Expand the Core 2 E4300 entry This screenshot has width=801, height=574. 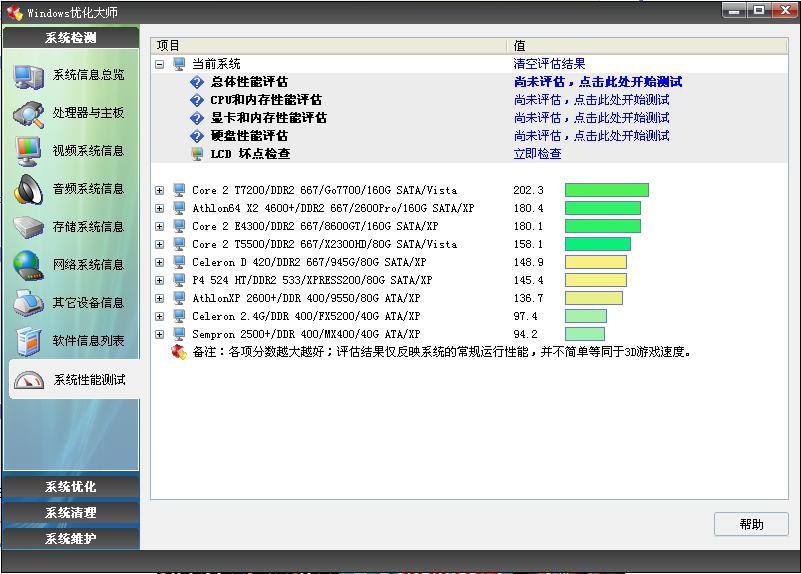[159, 226]
